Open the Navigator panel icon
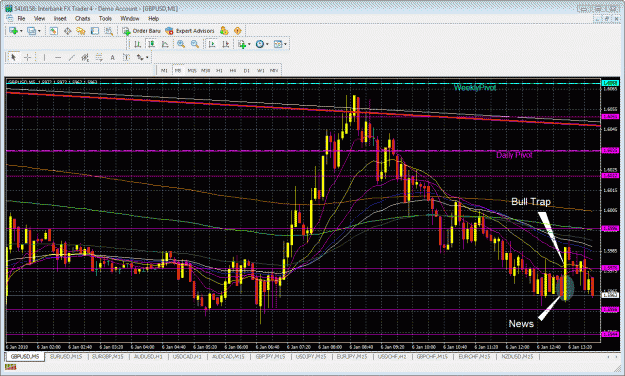625x376 pixels. pyautogui.click(x=81, y=31)
